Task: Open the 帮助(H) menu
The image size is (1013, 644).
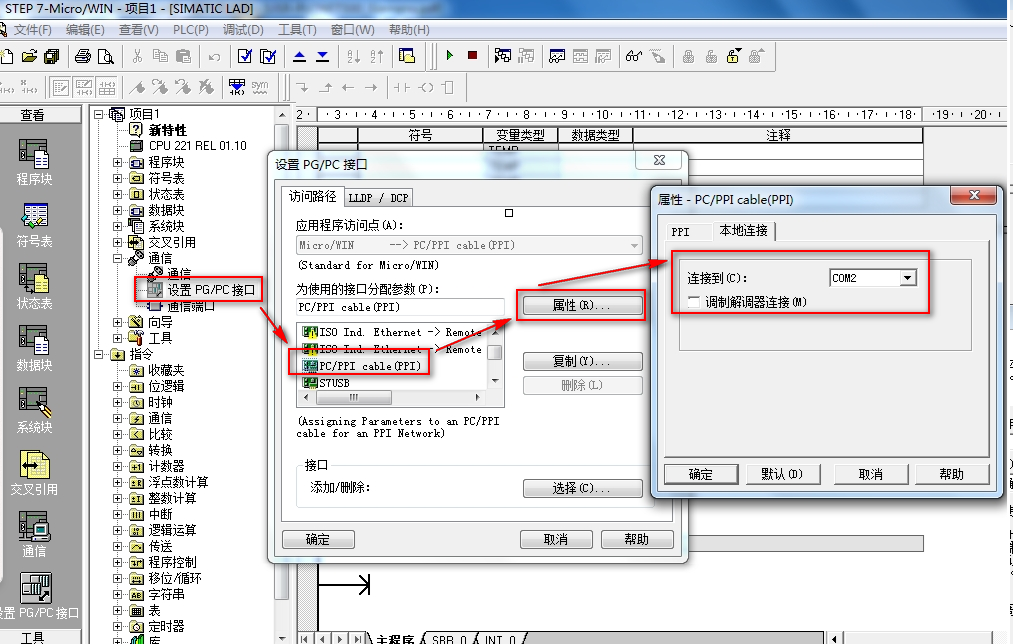Action: pos(409,30)
